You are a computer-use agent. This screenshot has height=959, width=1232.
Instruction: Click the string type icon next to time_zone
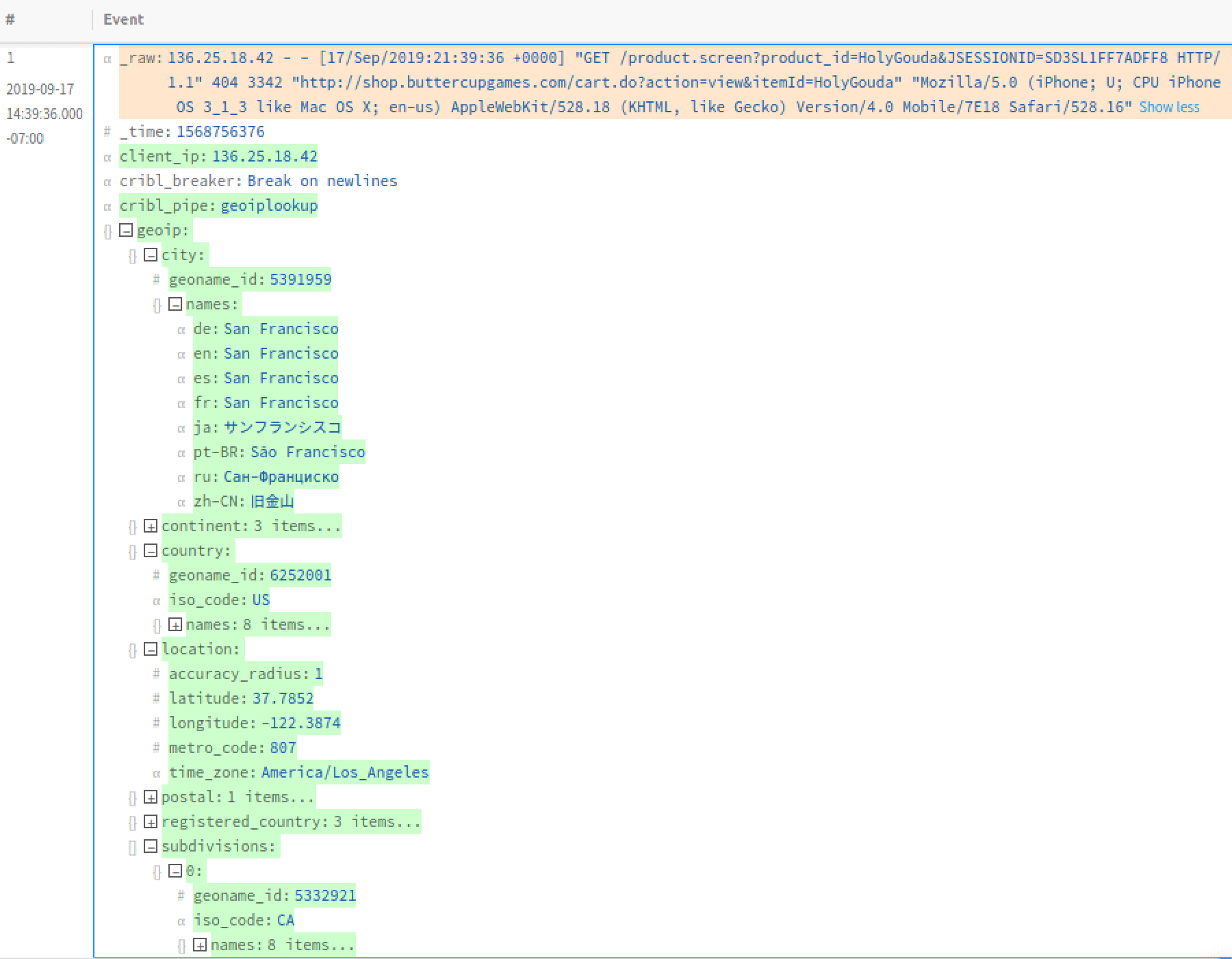(x=156, y=772)
